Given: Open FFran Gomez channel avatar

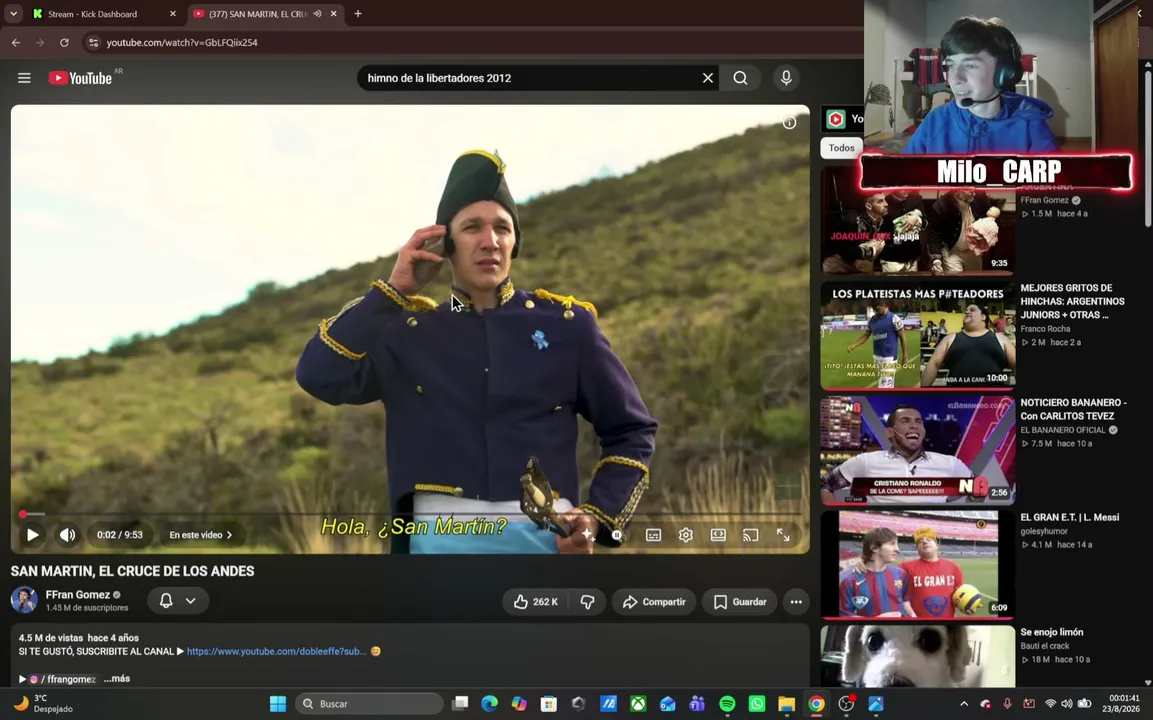Looking at the screenshot, I should 24,600.
